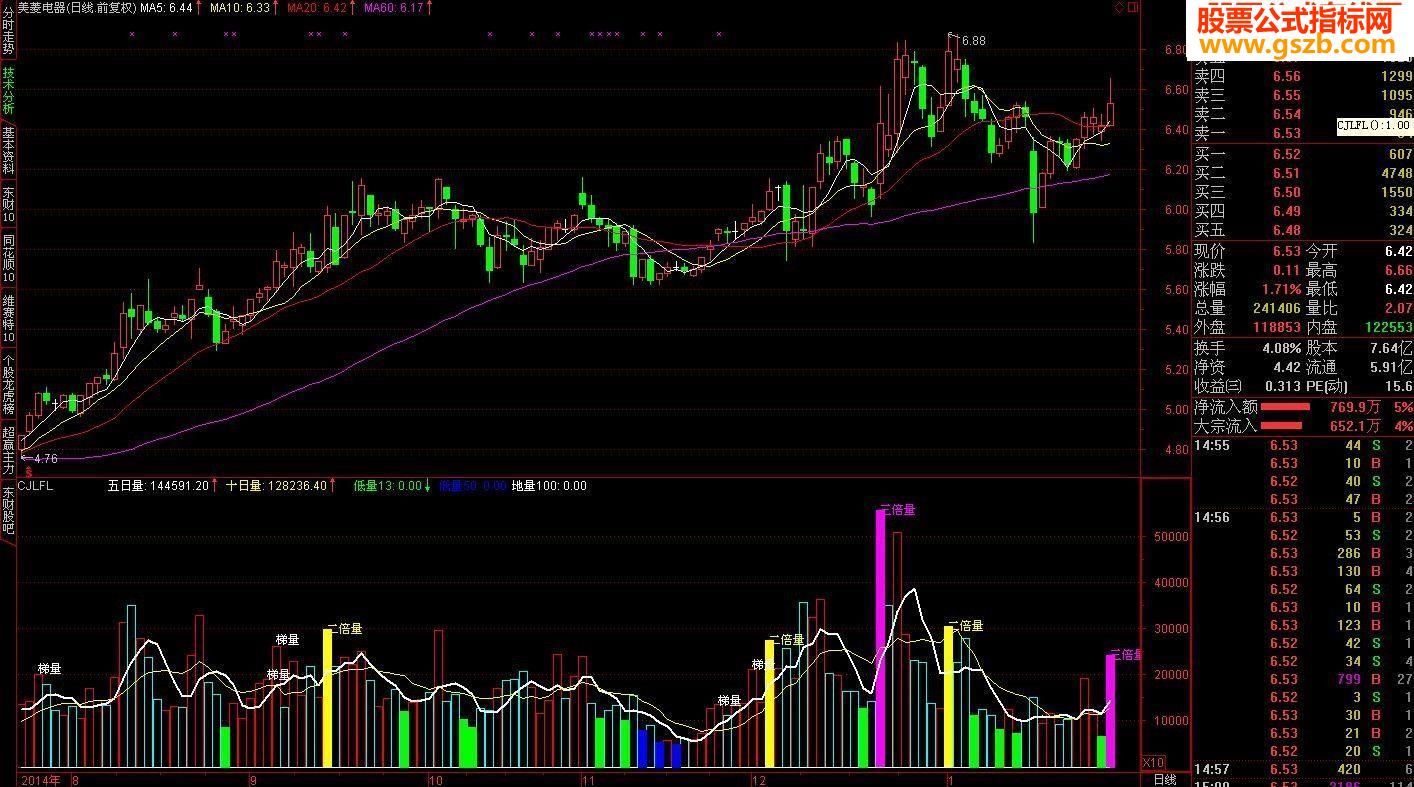Viewport: 1414px width, 787px height.
Task: Click the 流通 value 5.91亿
Action: (1389, 368)
